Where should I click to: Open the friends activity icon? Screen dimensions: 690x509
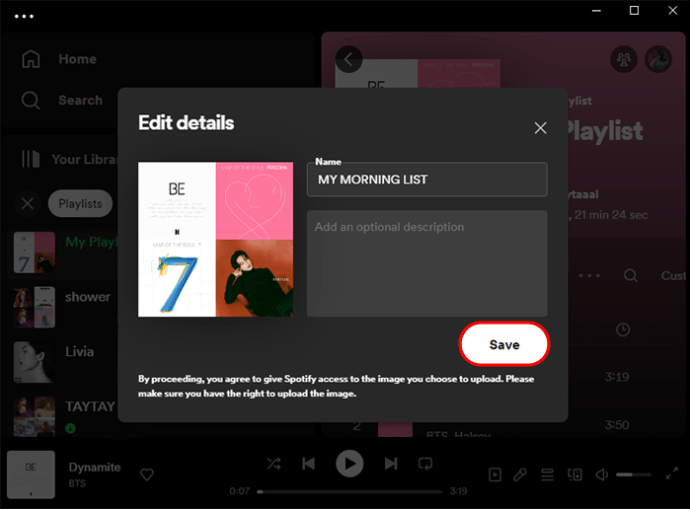(624, 59)
